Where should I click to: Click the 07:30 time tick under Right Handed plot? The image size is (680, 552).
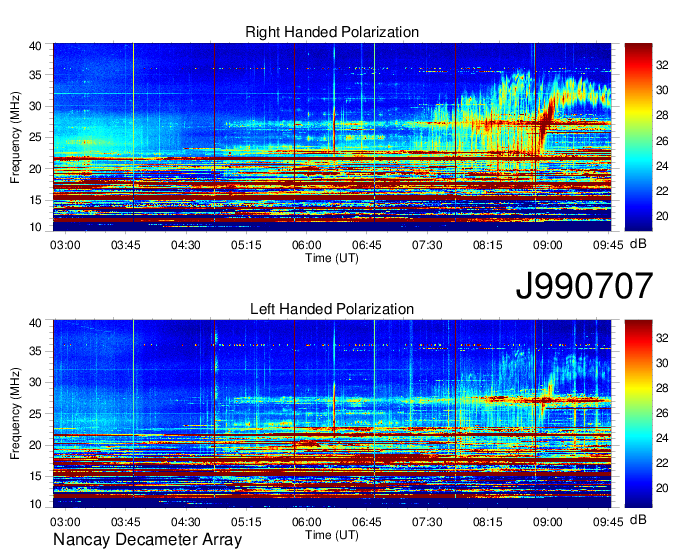pos(427,245)
